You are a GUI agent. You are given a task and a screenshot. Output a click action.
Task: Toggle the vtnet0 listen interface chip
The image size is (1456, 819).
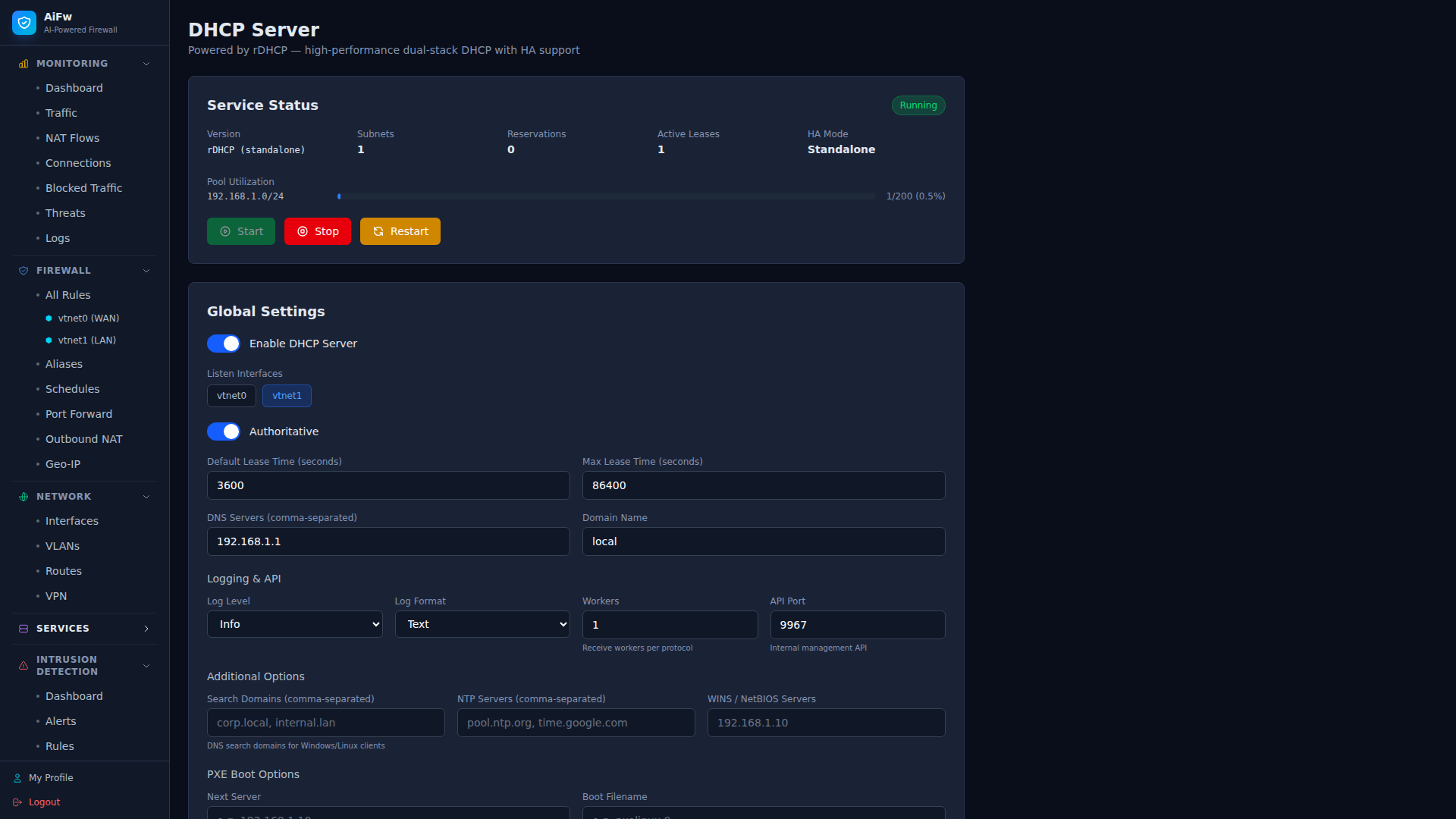(231, 396)
